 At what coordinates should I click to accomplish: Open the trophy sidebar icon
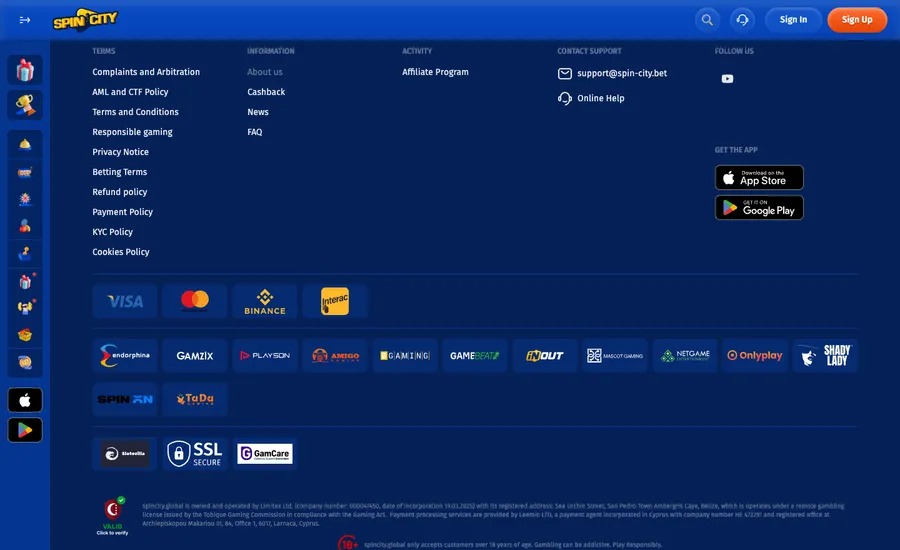[x=25, y=105]
